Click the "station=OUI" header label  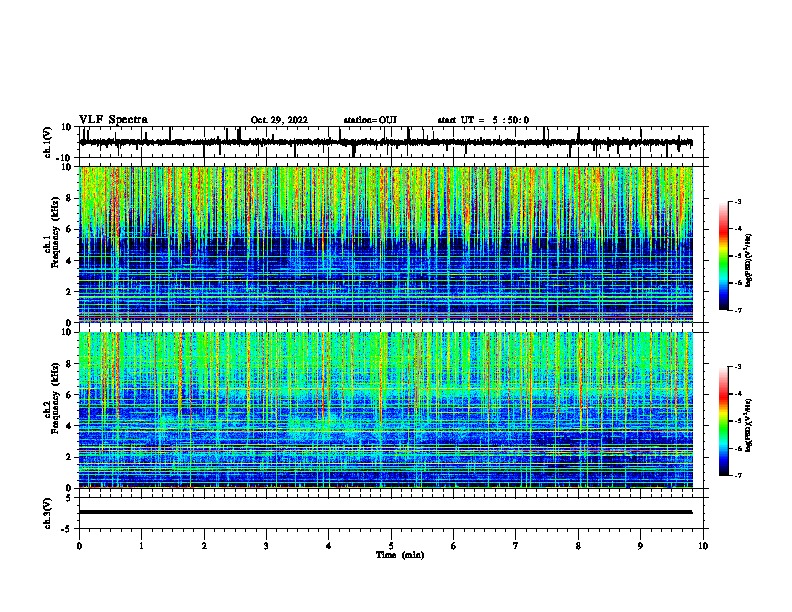370,120
